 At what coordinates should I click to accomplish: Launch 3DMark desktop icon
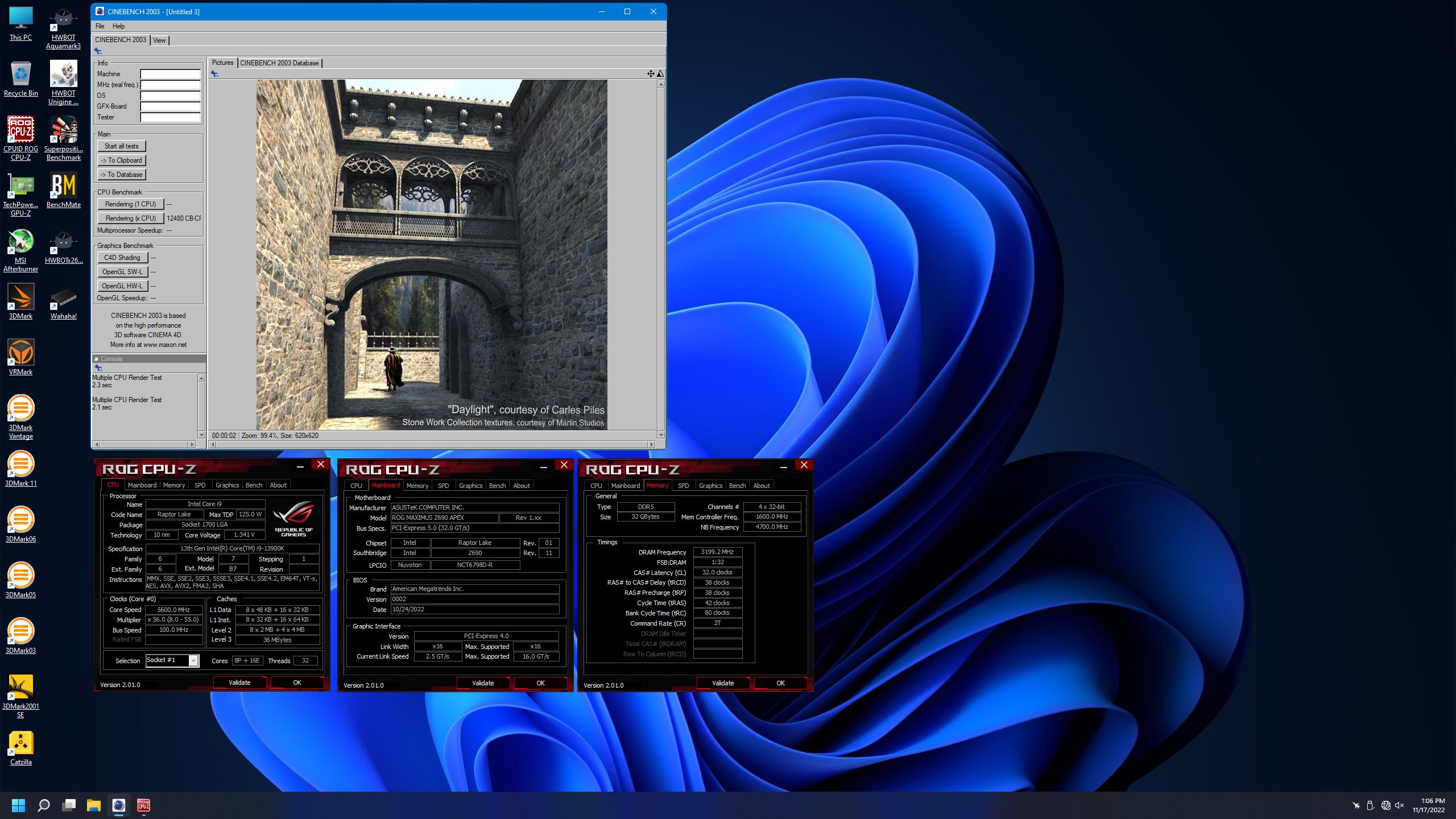20,301
